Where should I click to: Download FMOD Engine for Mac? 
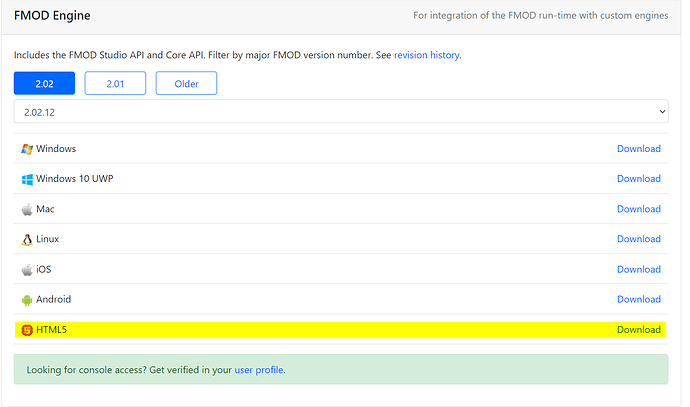[639, 209]
